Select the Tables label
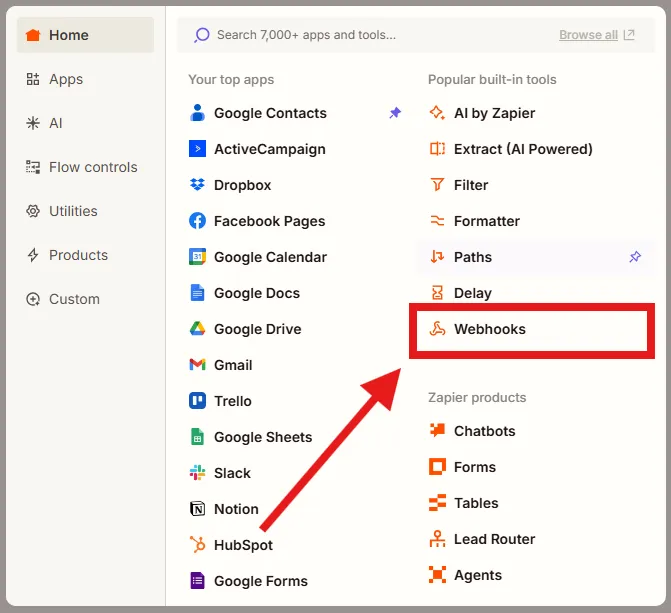Viewport: 671px width, 613px height. [476, 503]
